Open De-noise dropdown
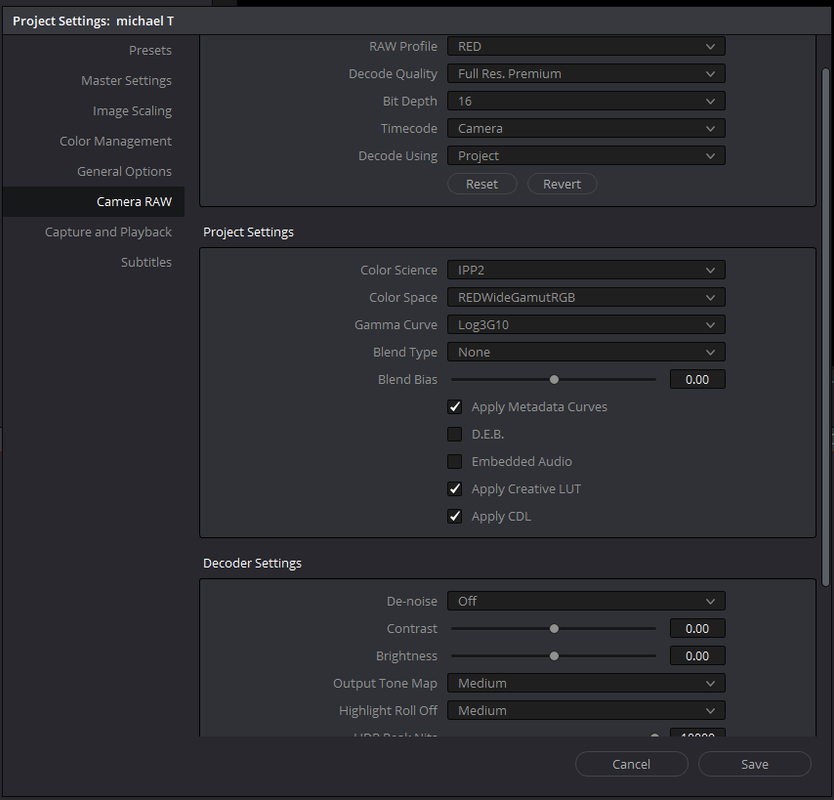Image resolution: width=834 pixels, height=800 pixels. click(586, 601)
